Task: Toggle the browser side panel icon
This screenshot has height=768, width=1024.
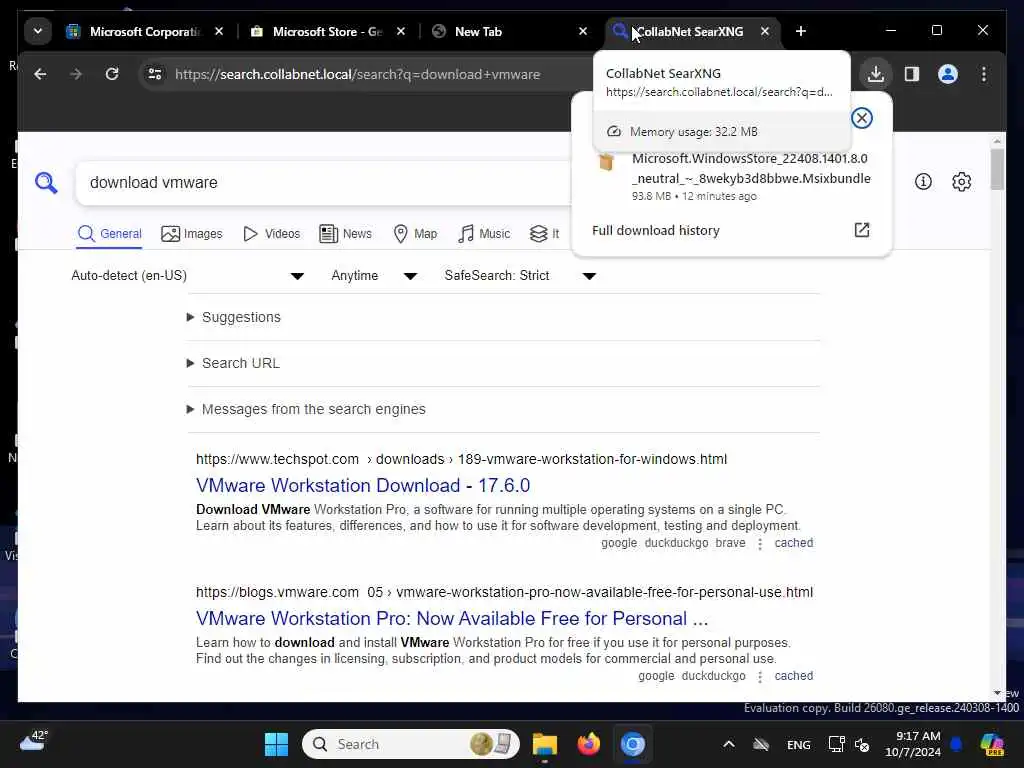Action: pyautogui.click(x=912, y=74)
